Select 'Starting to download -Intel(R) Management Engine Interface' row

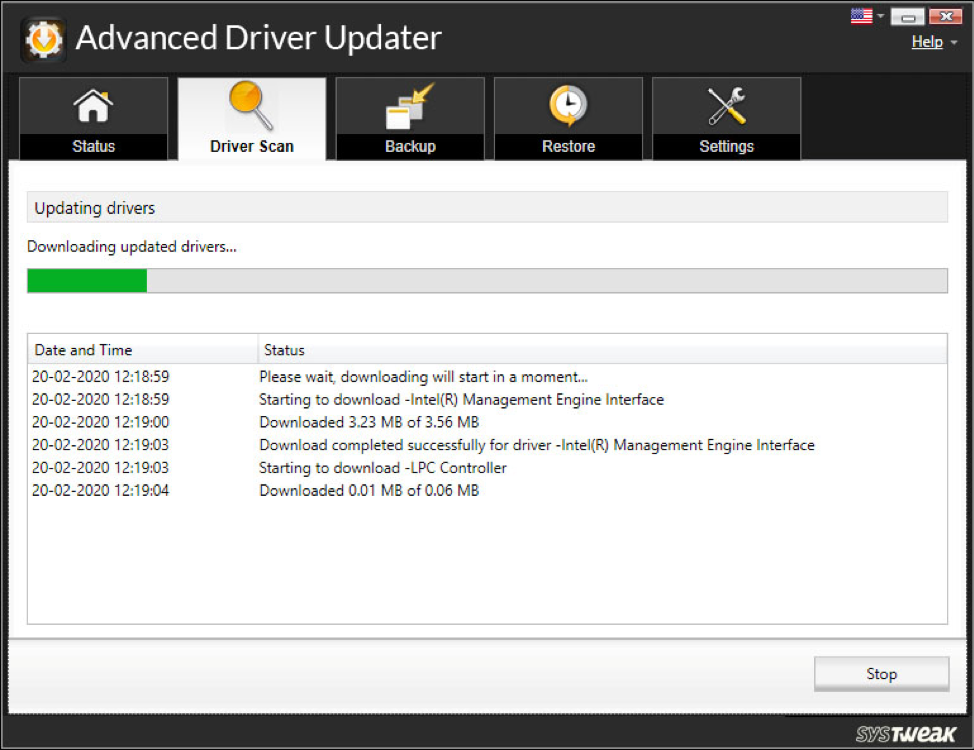pos(488,400)
